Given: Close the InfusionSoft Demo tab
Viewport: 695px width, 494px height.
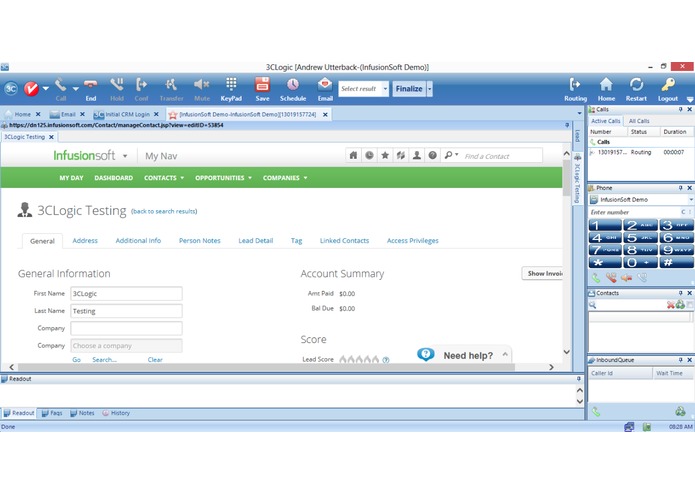Looking at the screenshot, I should pyautogui.click(x=325, y=114).
